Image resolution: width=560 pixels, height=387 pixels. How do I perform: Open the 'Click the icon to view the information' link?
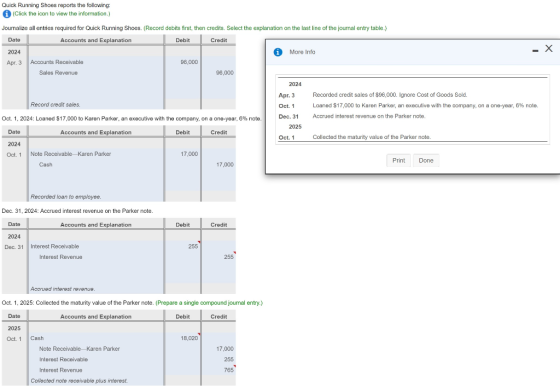coord(61,14)
